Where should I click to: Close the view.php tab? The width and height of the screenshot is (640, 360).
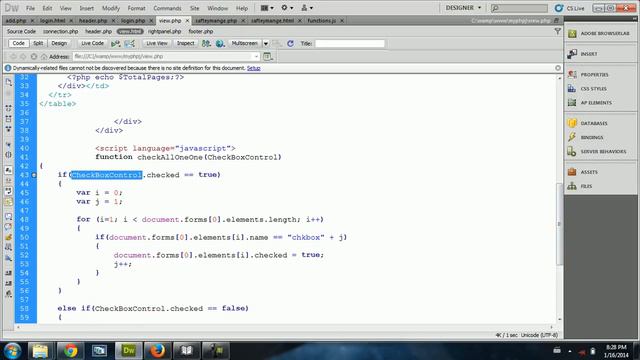pos(187,20)
